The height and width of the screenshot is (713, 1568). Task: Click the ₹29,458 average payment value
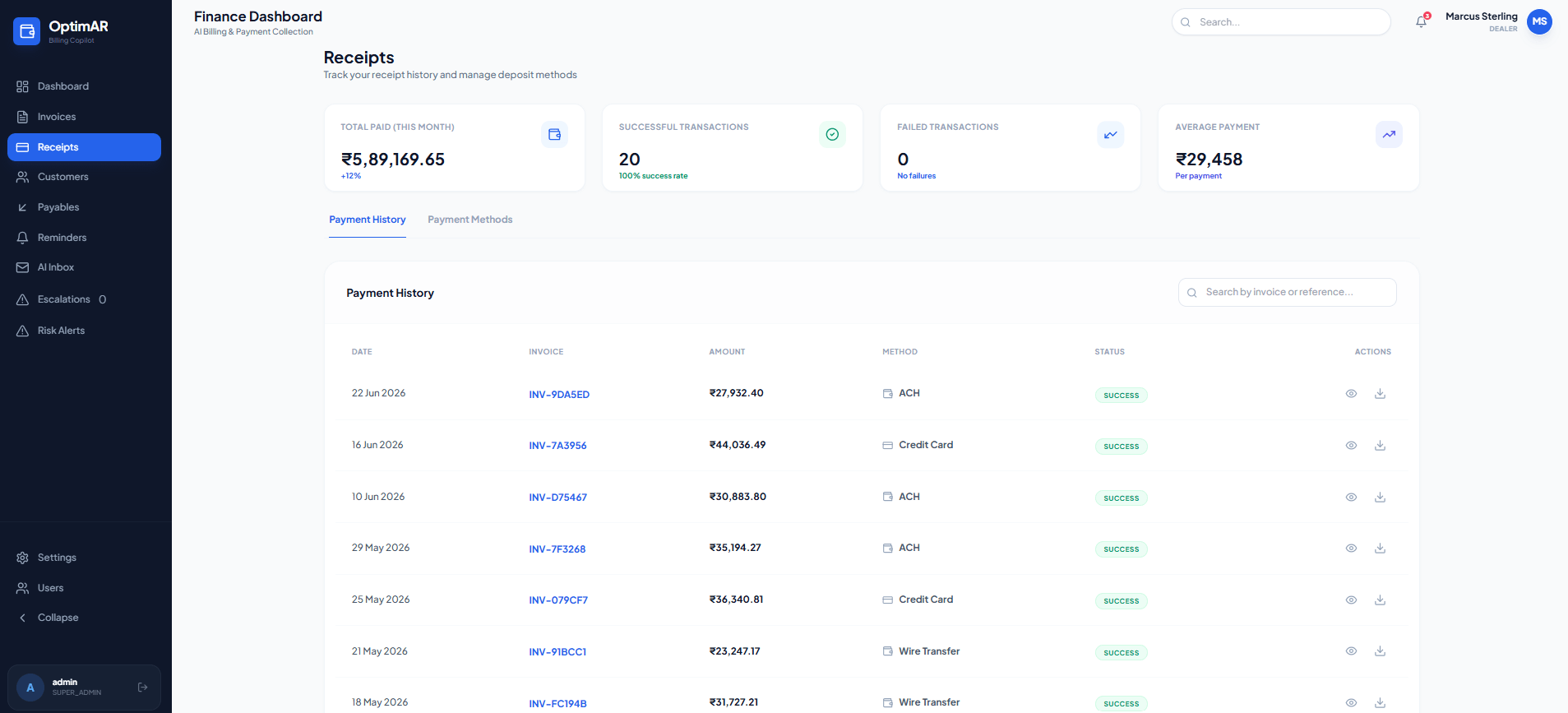(1209, 160)
